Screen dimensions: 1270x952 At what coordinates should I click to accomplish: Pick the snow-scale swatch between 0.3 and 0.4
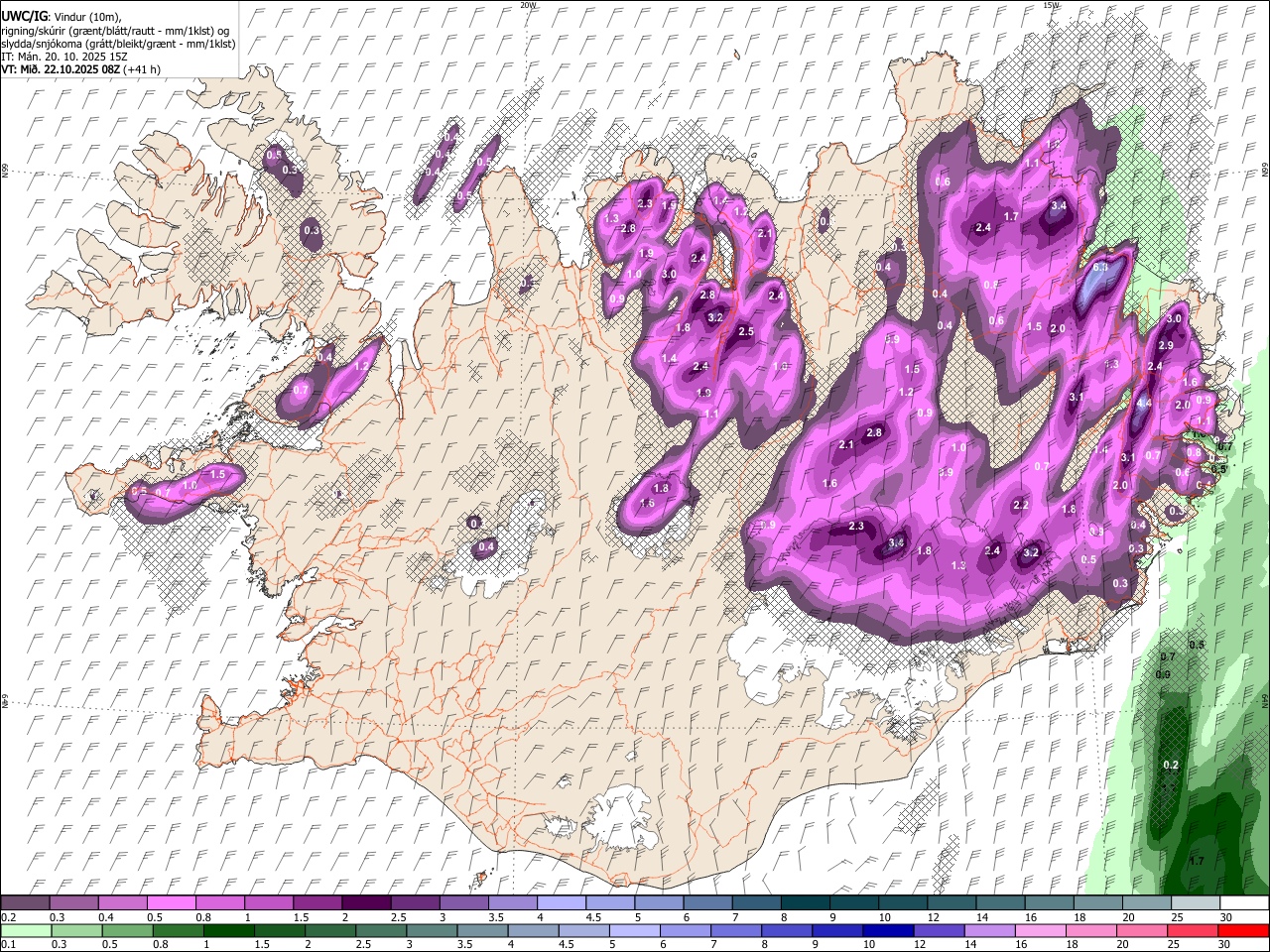tap(73, 902)
